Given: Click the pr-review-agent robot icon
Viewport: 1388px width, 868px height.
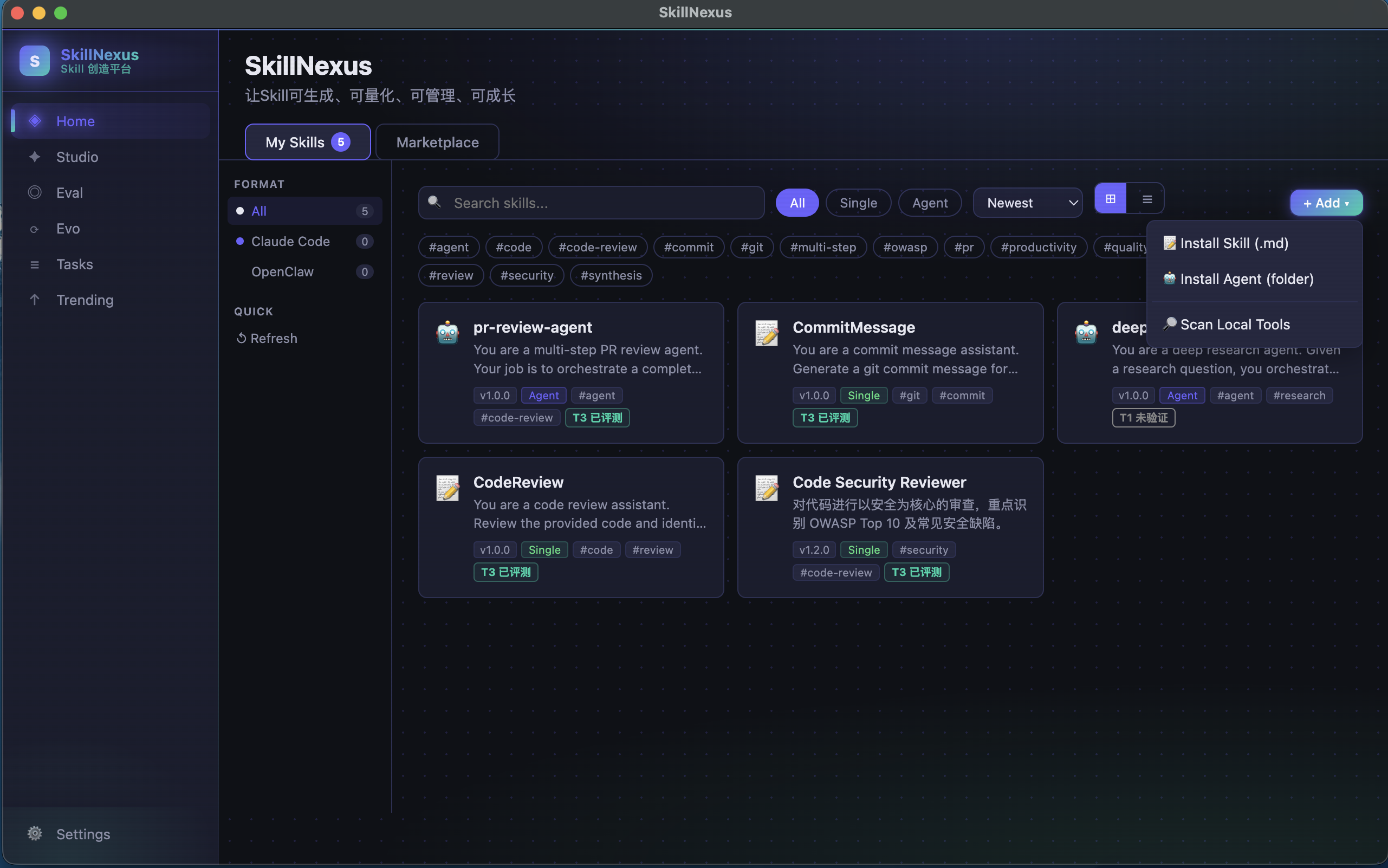Looking at the screenshot, I should point(447,332).
